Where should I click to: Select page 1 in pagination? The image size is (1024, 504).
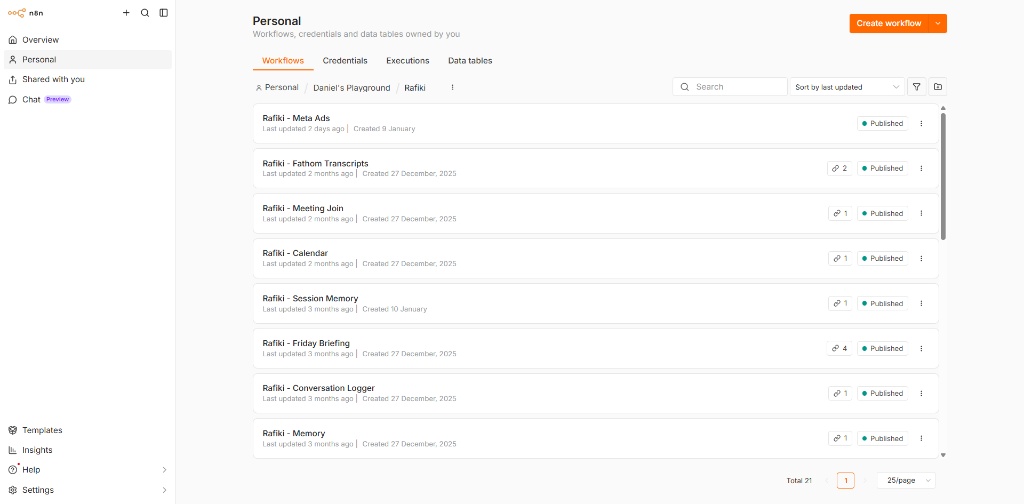845,481
